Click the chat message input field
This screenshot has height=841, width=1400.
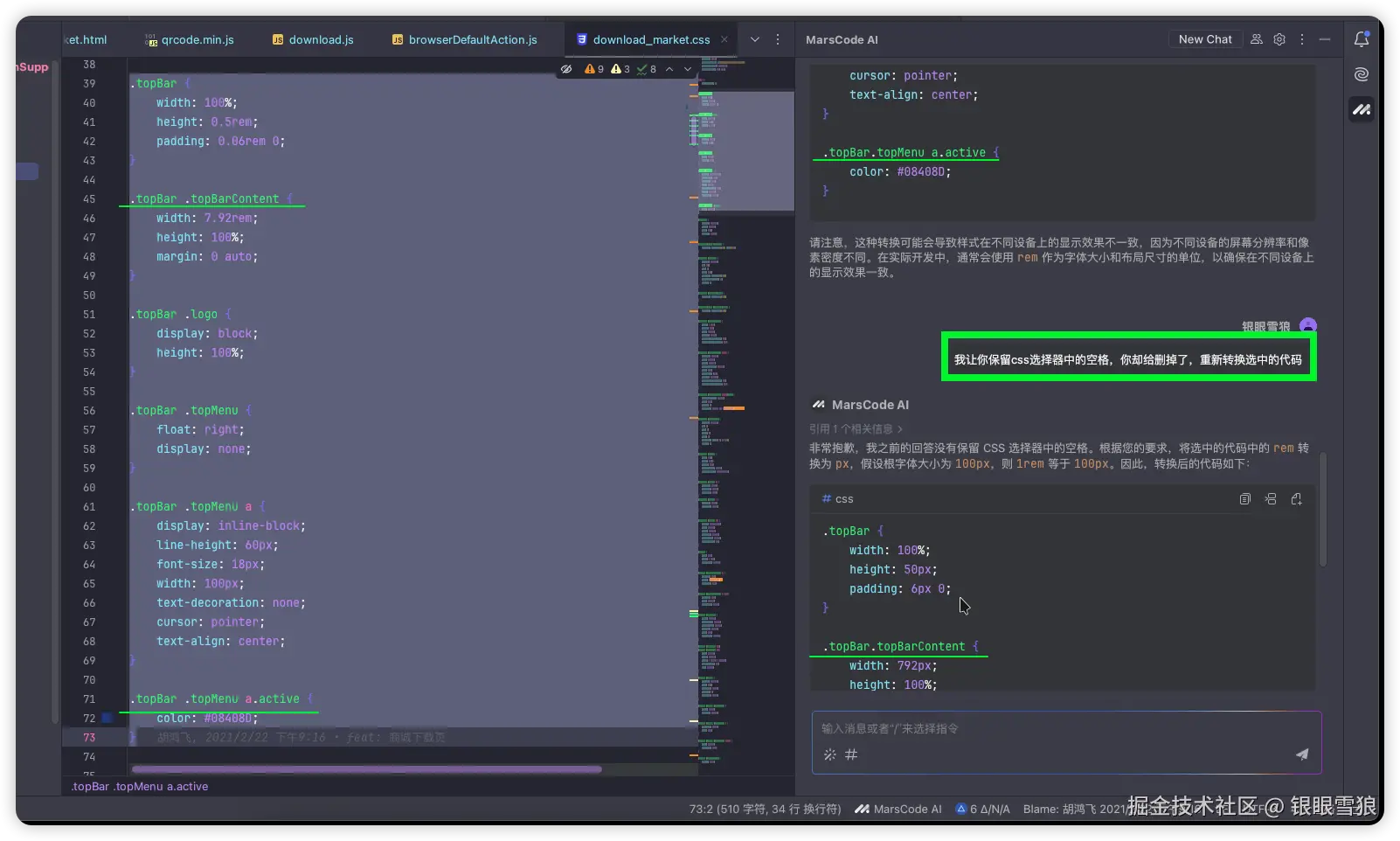pyautogui.click(x=1049, y=729)
